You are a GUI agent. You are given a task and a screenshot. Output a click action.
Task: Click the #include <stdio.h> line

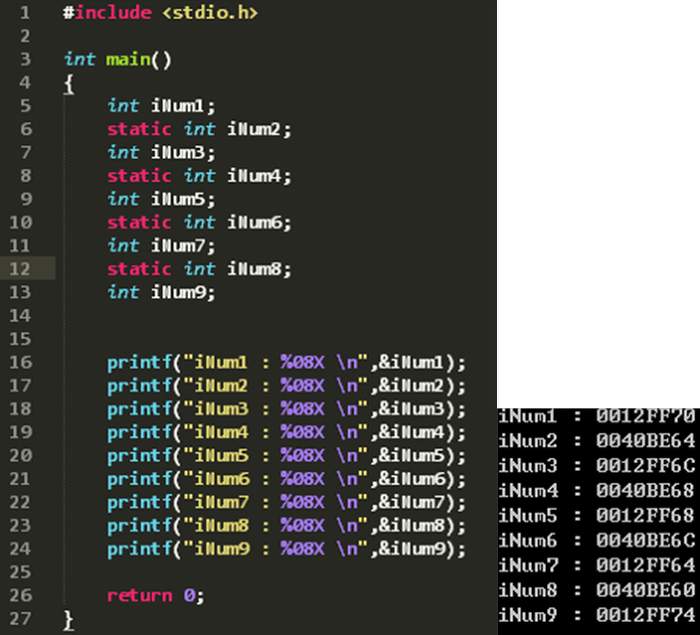point(160,13)
